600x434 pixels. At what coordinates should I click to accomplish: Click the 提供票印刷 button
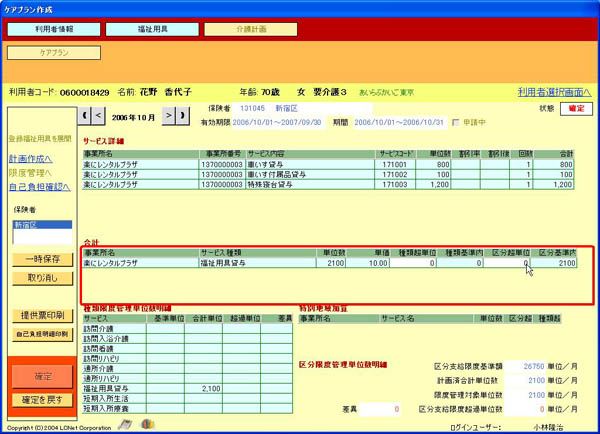[42, 315]
